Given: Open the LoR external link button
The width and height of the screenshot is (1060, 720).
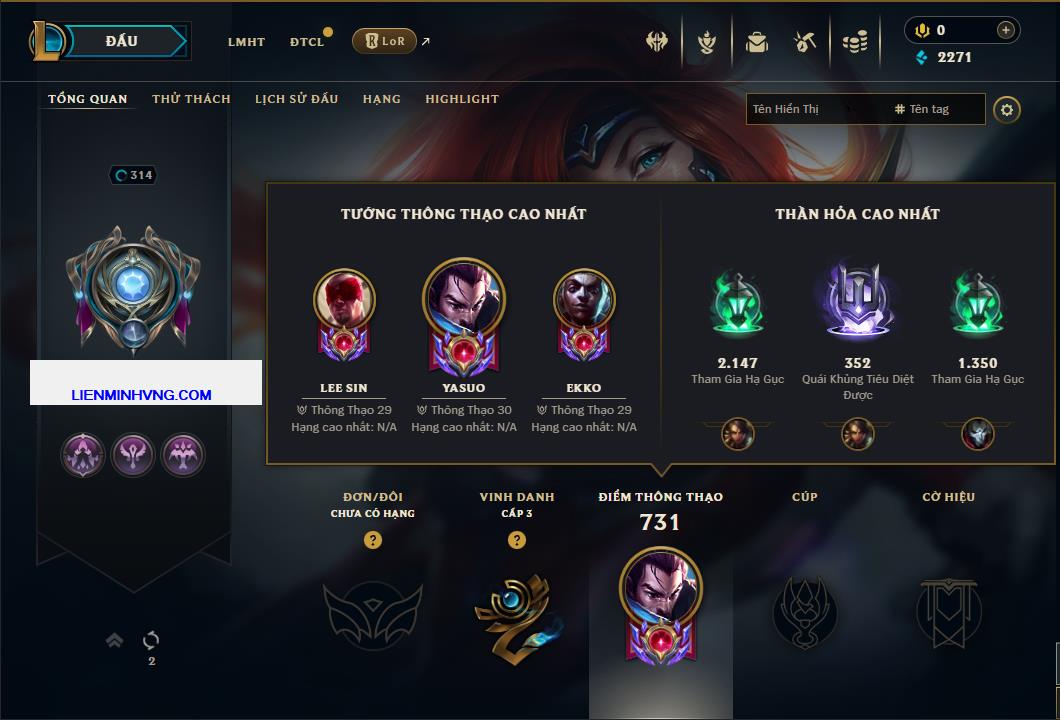Looking at the screenshot, I should (x=384, y=41).
